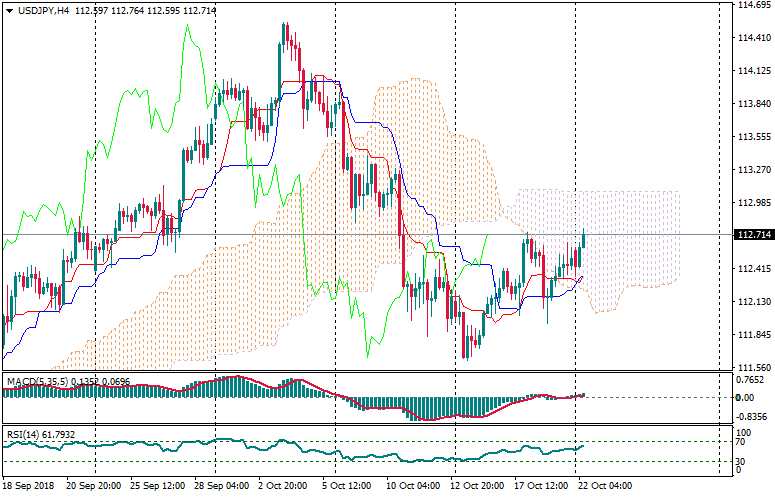Click the 0.00 MACD zero level label
The width and height of the screenshot is (775, 497).
pyautogui.click(x=745, y=397)
